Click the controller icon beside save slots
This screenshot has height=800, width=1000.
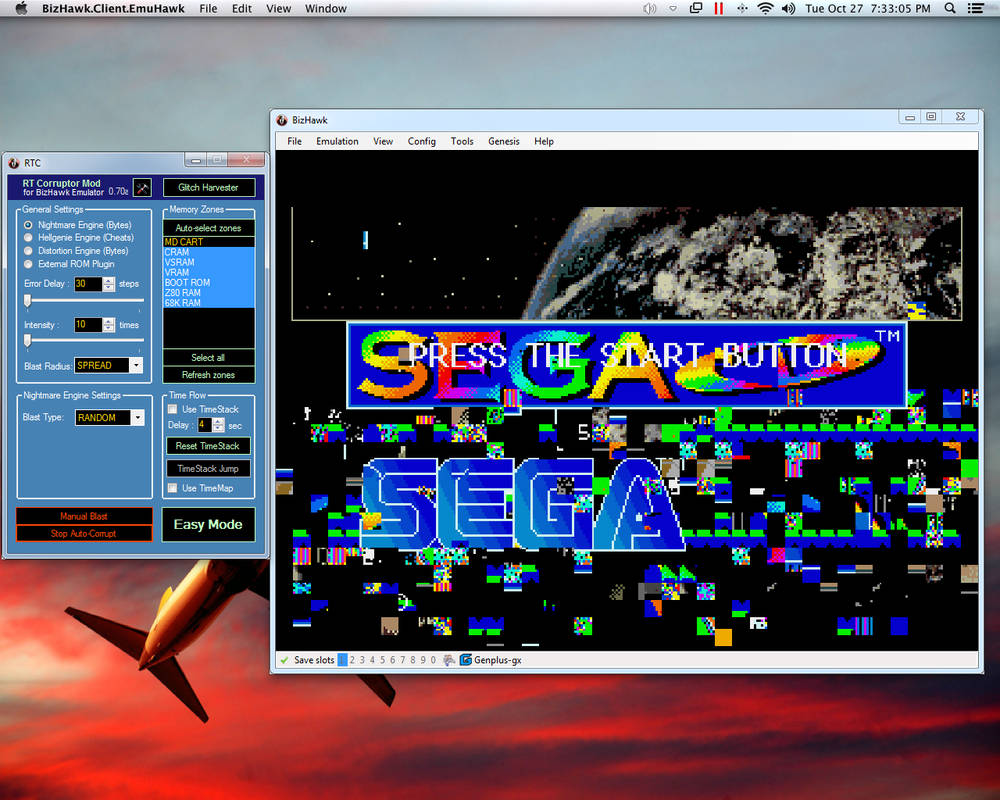[449, 660]
